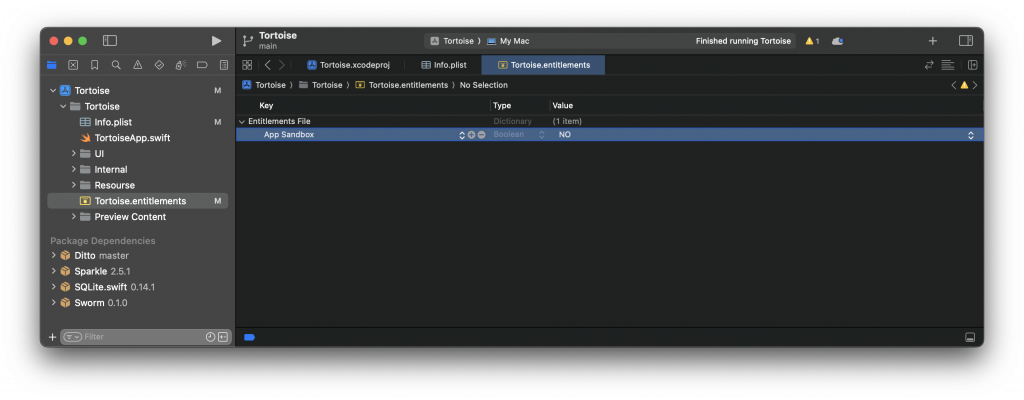This screenshot has height=400, width=1024.
Task: Open App Sandbox key name stepper
Action: [x=462, y=135]
